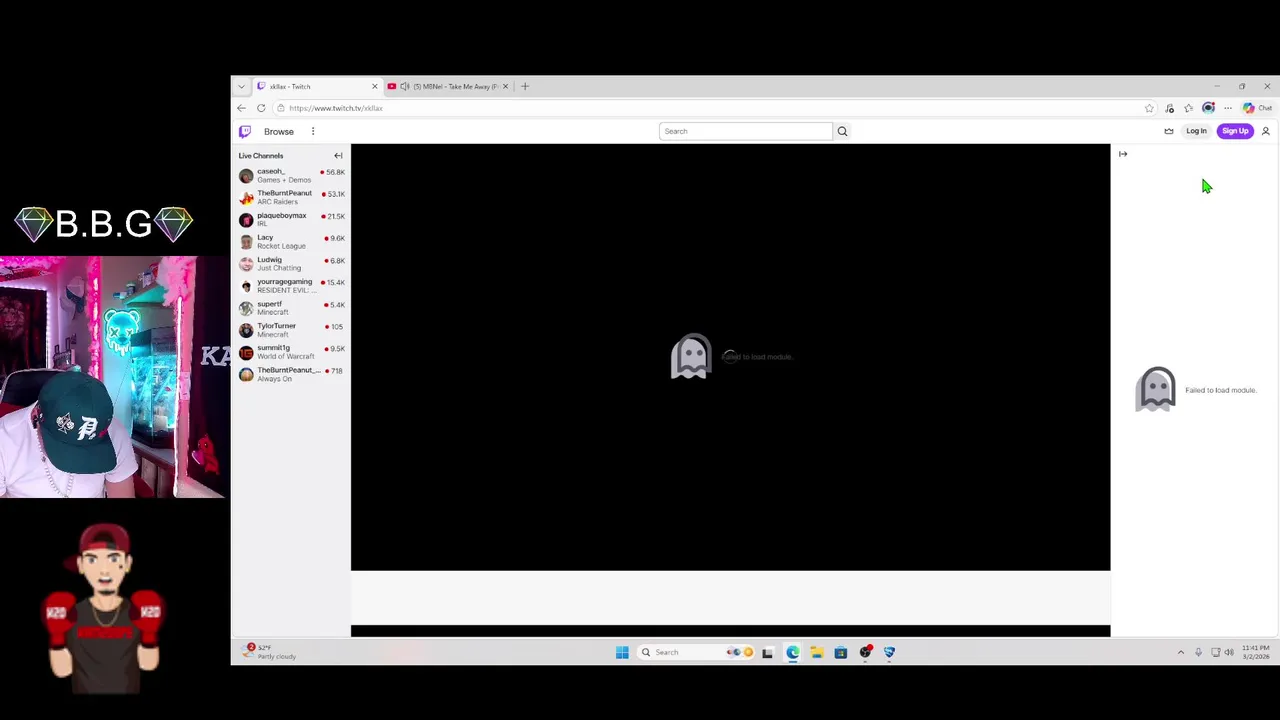1280x720 pixels.
Task: Collapse the Live Channels sidebar arrow
Action: pos(338,156)
